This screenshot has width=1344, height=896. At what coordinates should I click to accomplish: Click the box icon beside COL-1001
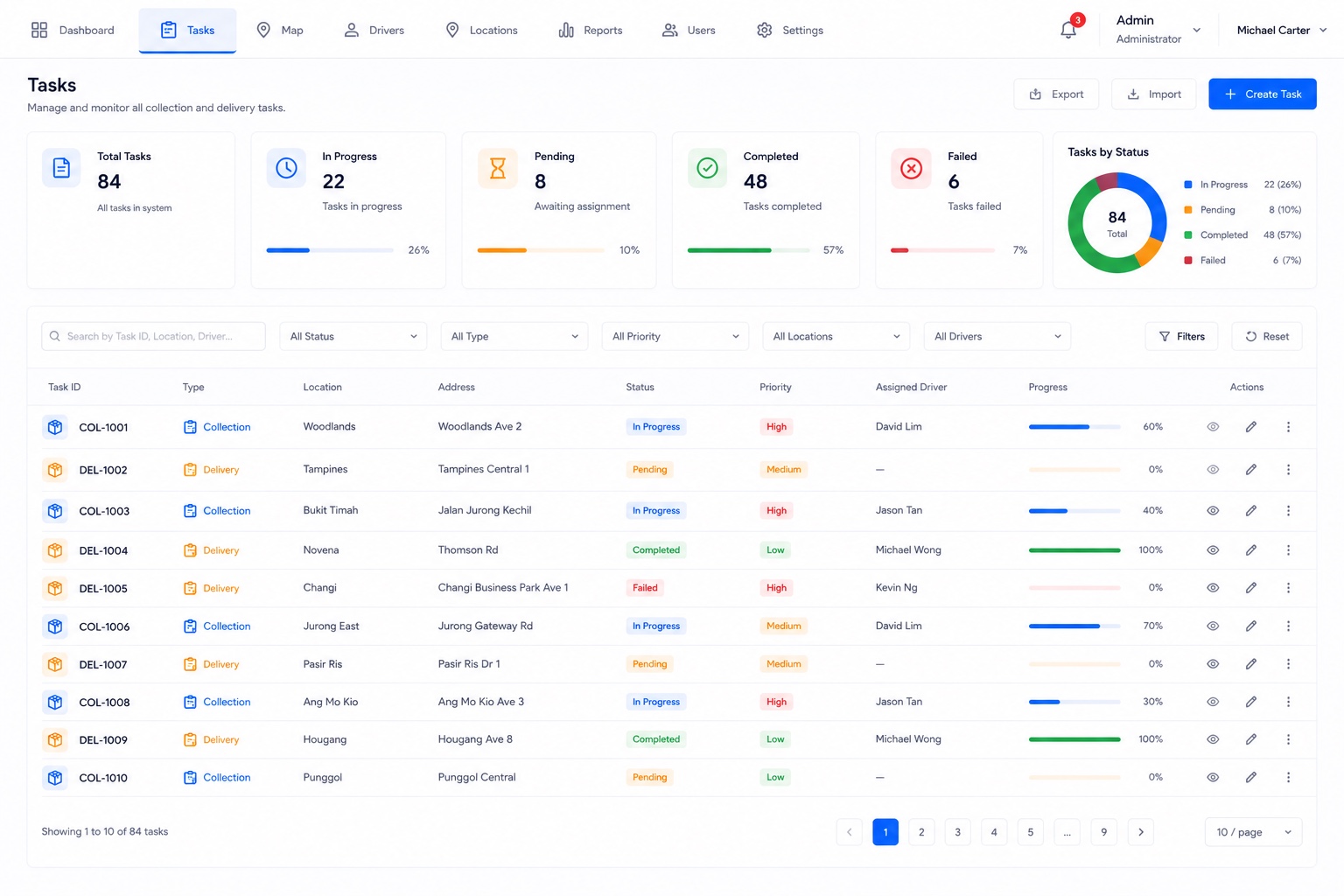tap(55, 427)
